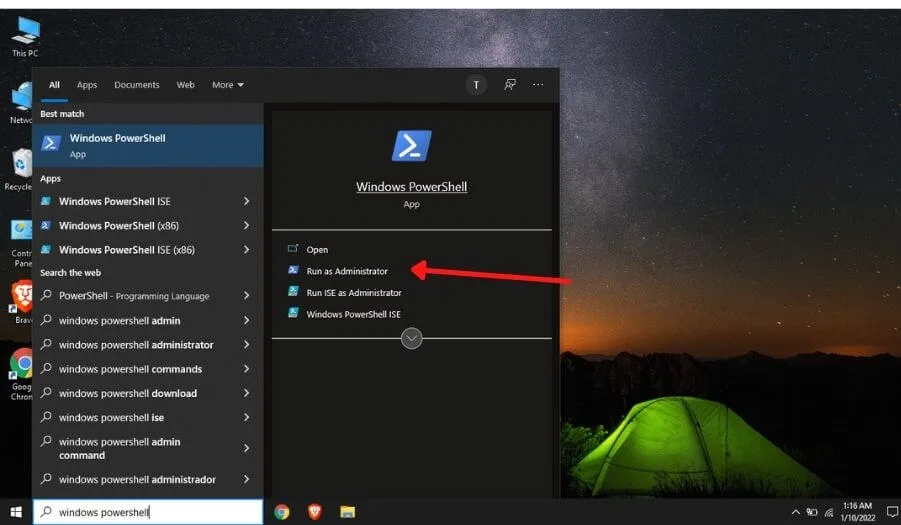The height and width of the screenshot is (525, 901).
Task: Click the Windows PowerShell ISE icon in preview pane
Action: tap(293, 313)
